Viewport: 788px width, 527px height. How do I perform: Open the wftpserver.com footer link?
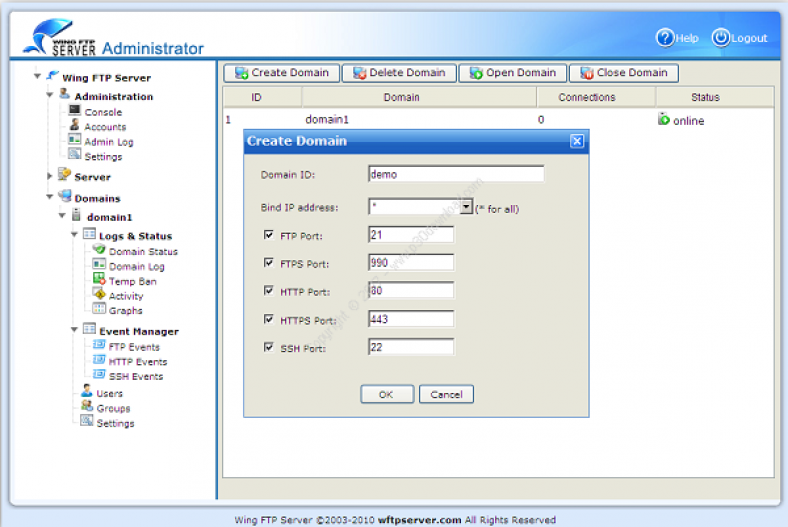click(x=420, y=520)
